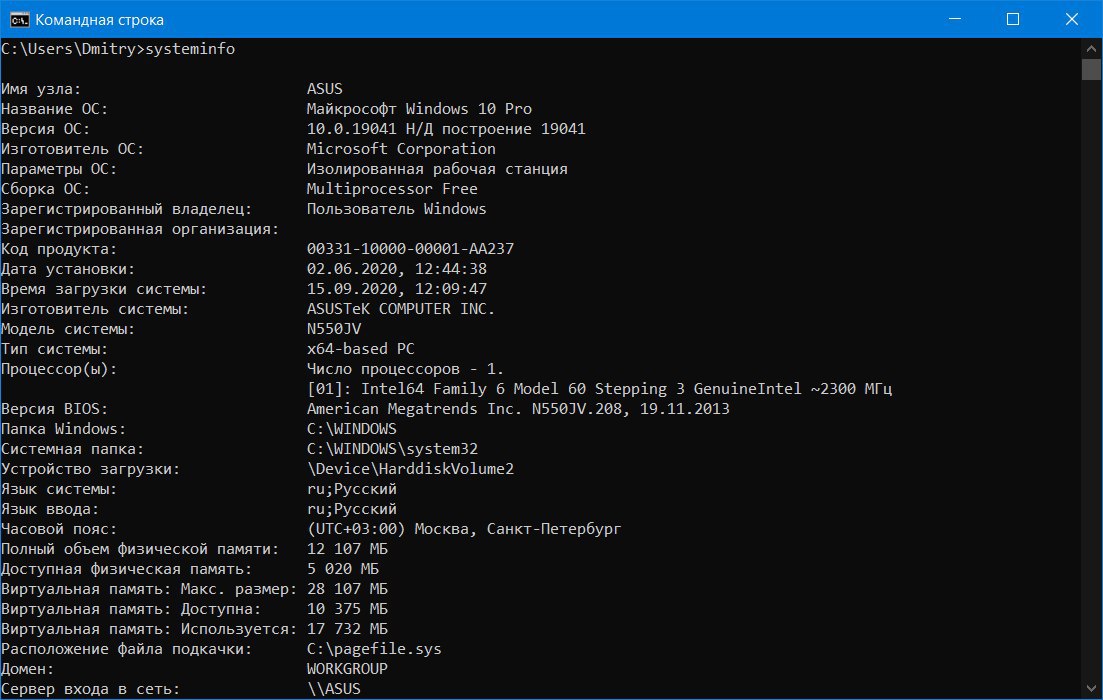Click boot time 15.09.2020, 12:09:47
Screen dimensions: 1103x700
397,288
